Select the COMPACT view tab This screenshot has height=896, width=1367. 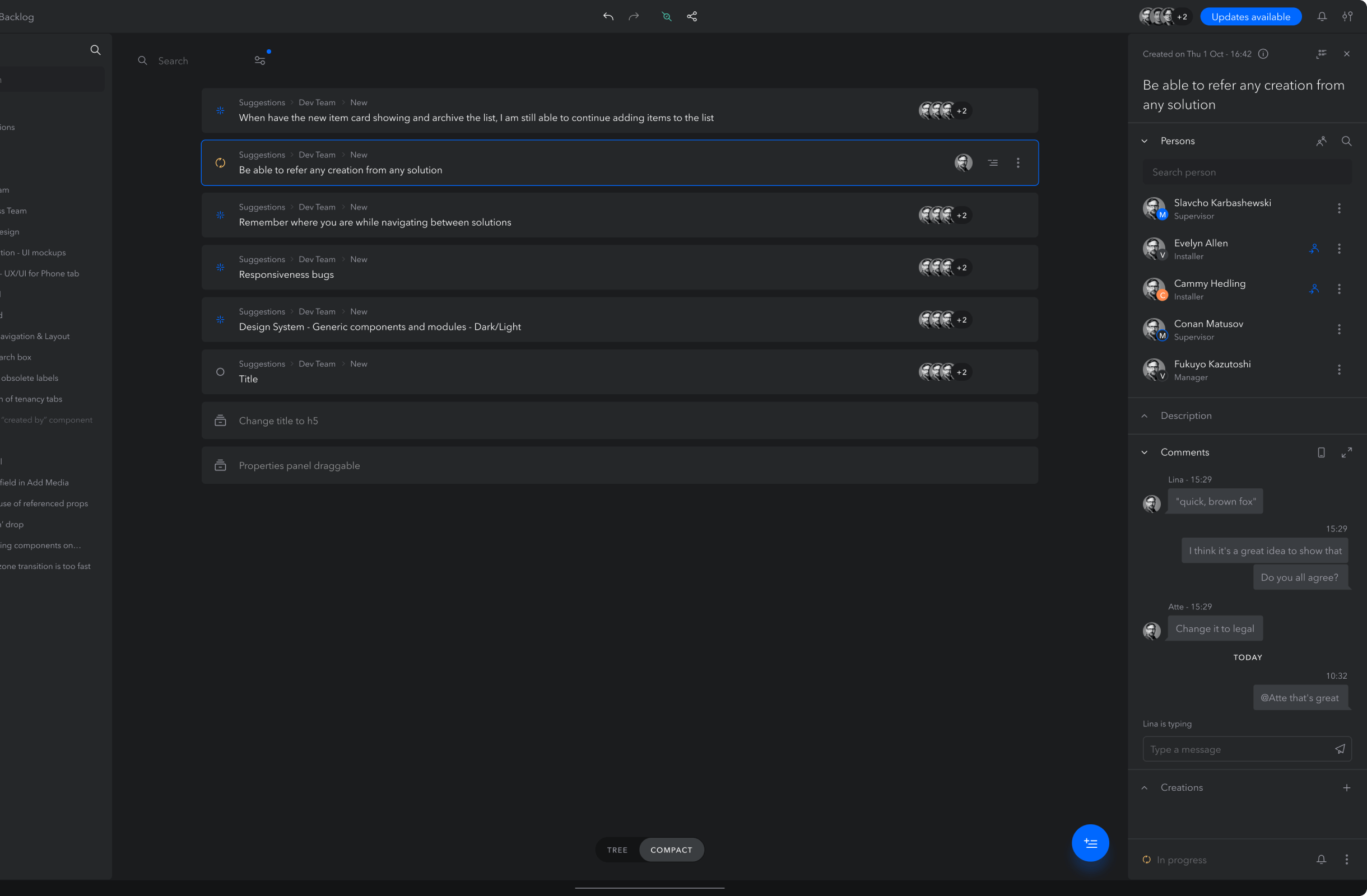[671, 850]
